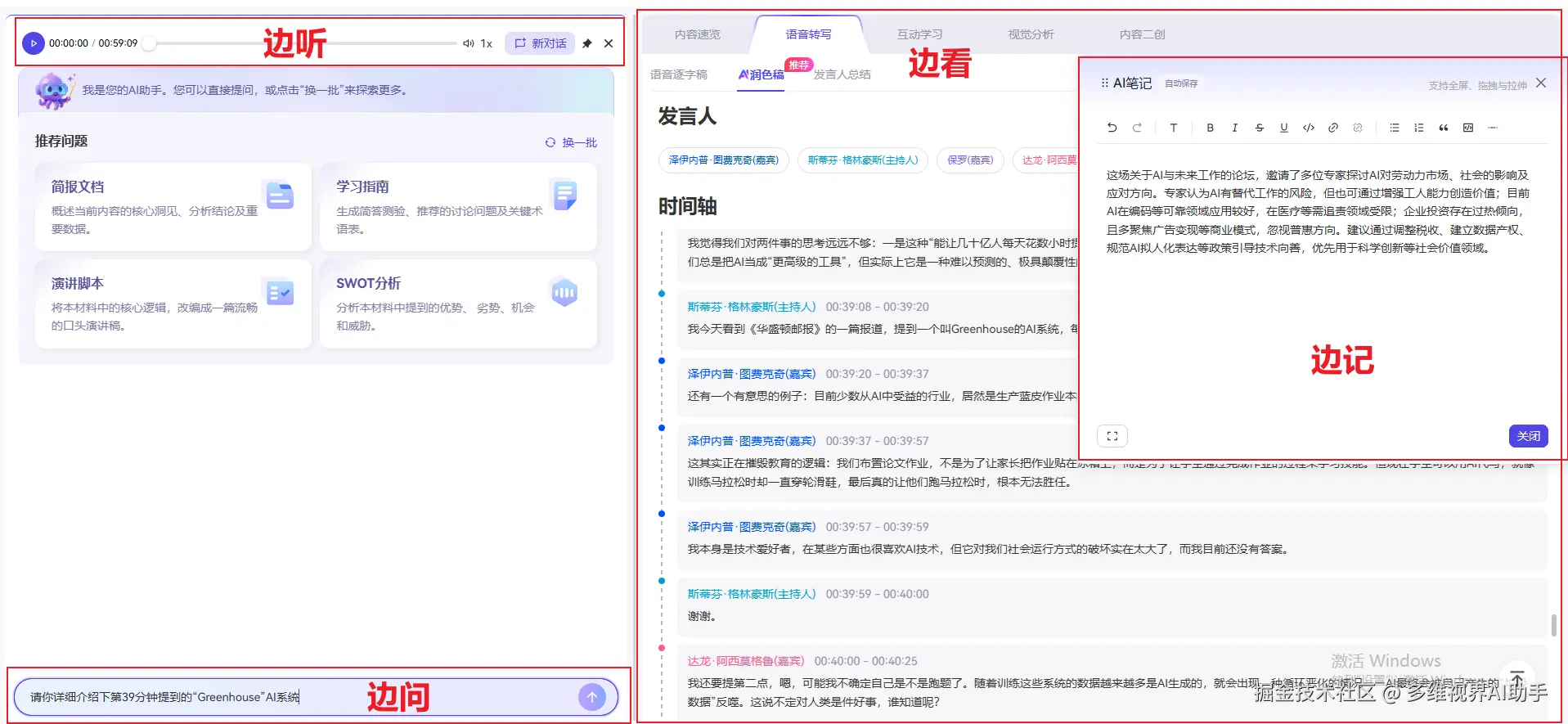Insert a code block
The height and width of the screenshot is (724, 1568).
(x=1467, y=128)
